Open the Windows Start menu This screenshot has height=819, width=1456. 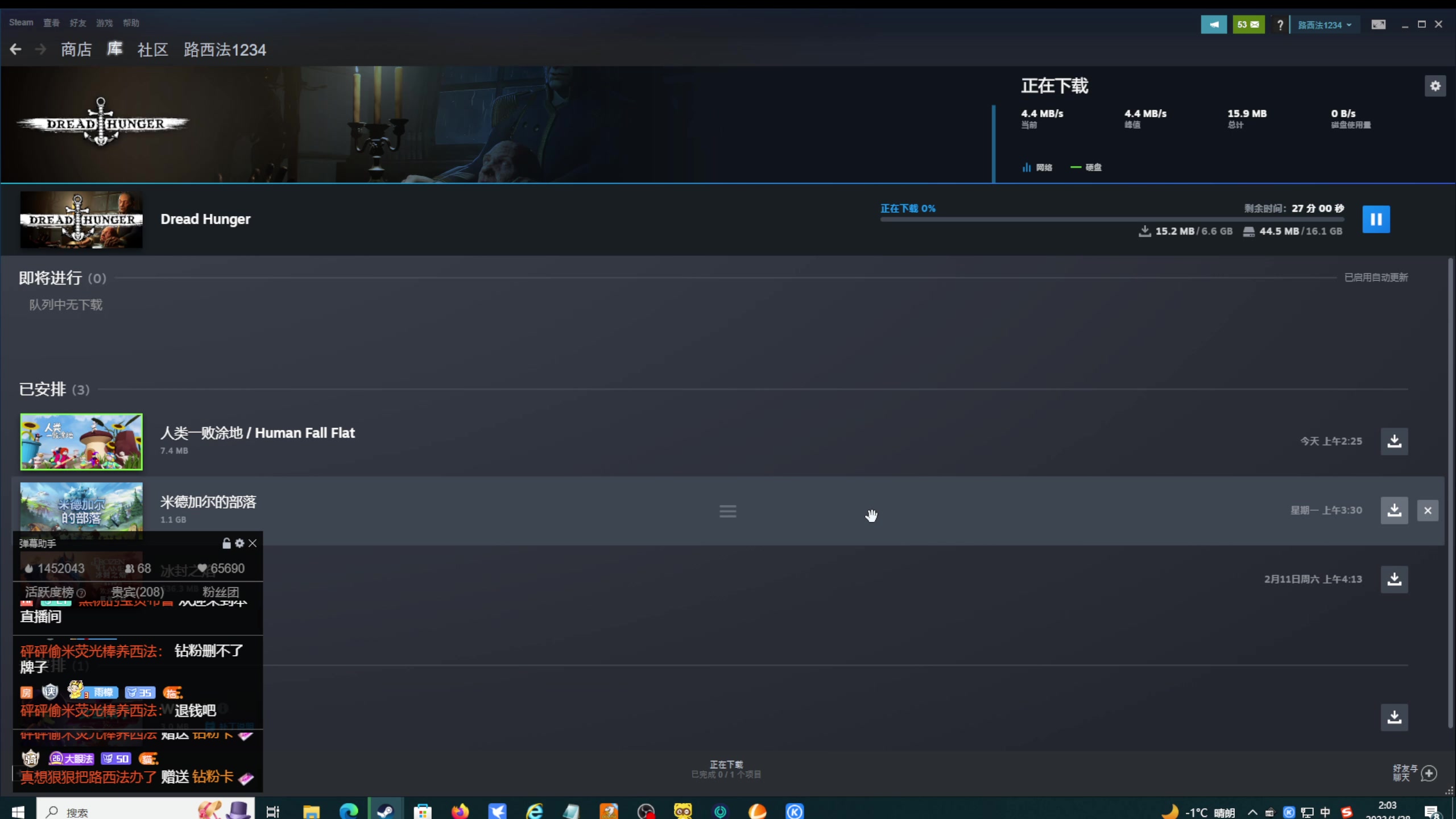point(18,812)
